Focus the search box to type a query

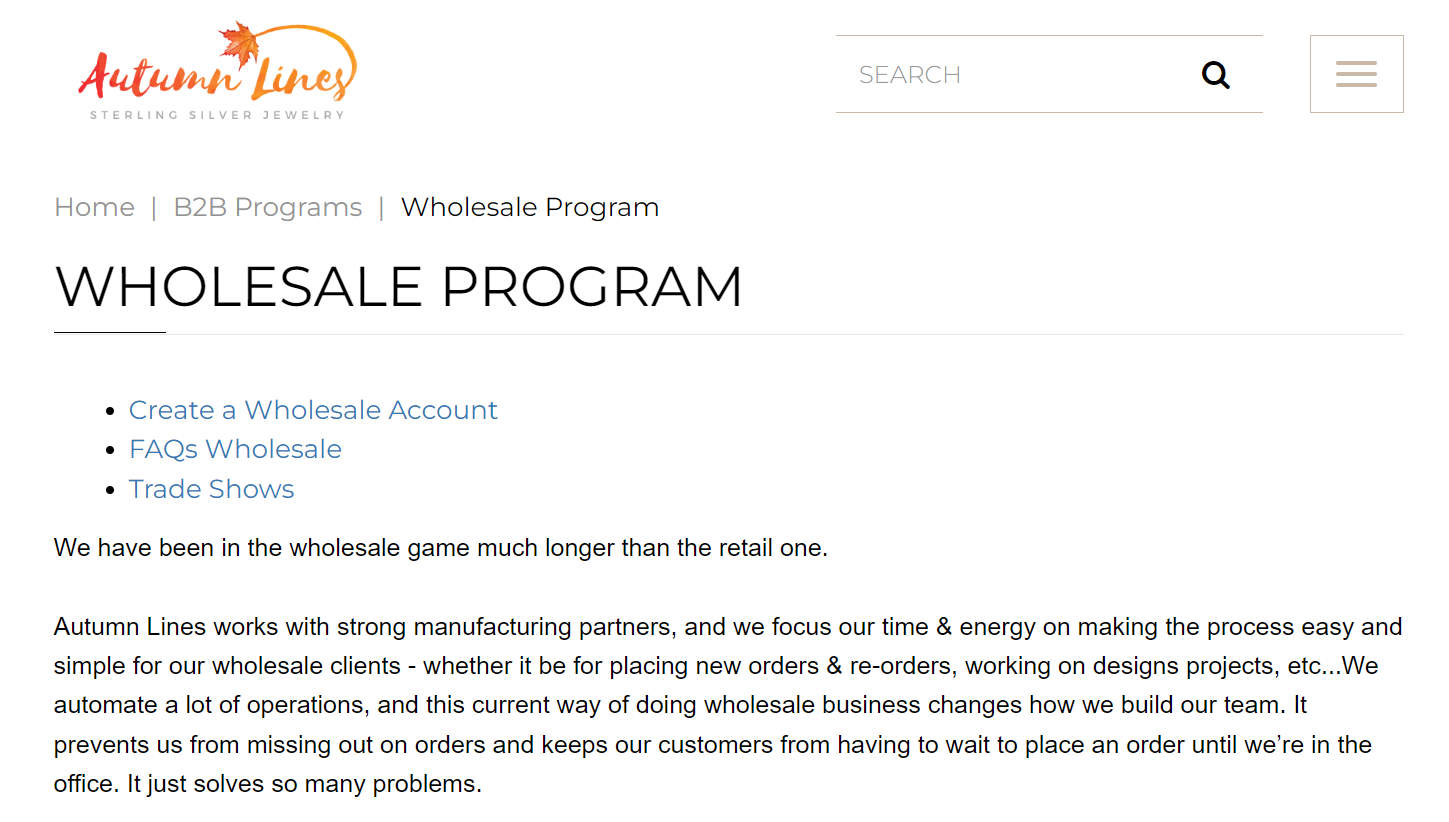1000,74
